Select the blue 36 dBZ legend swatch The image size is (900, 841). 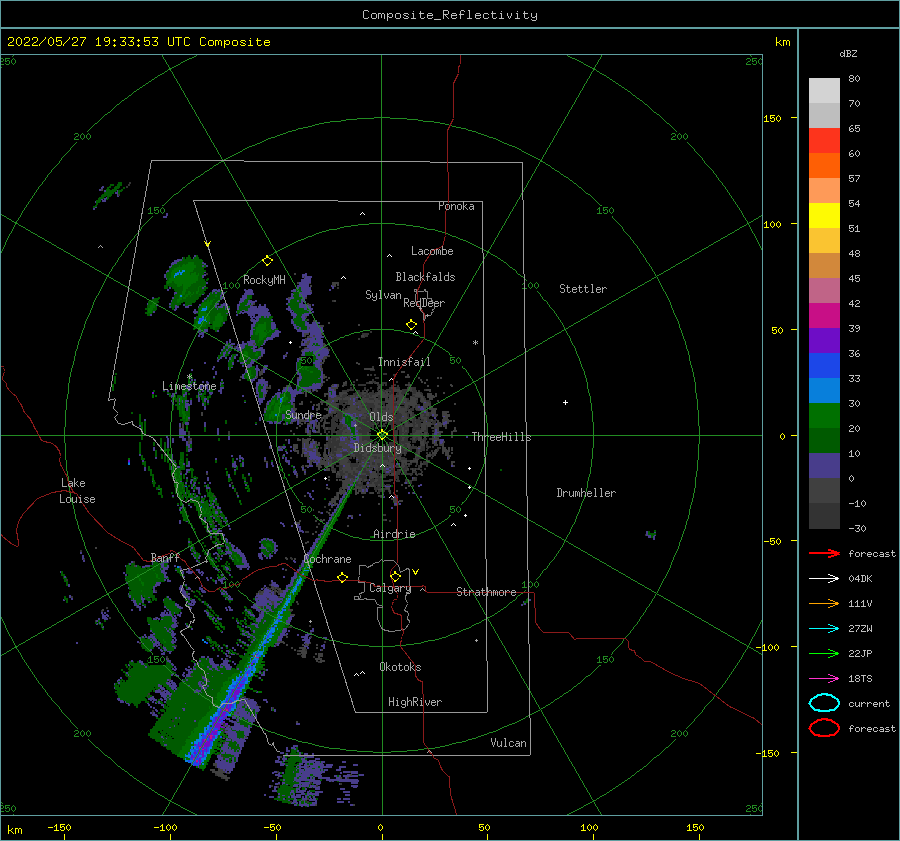pos(824,365)
